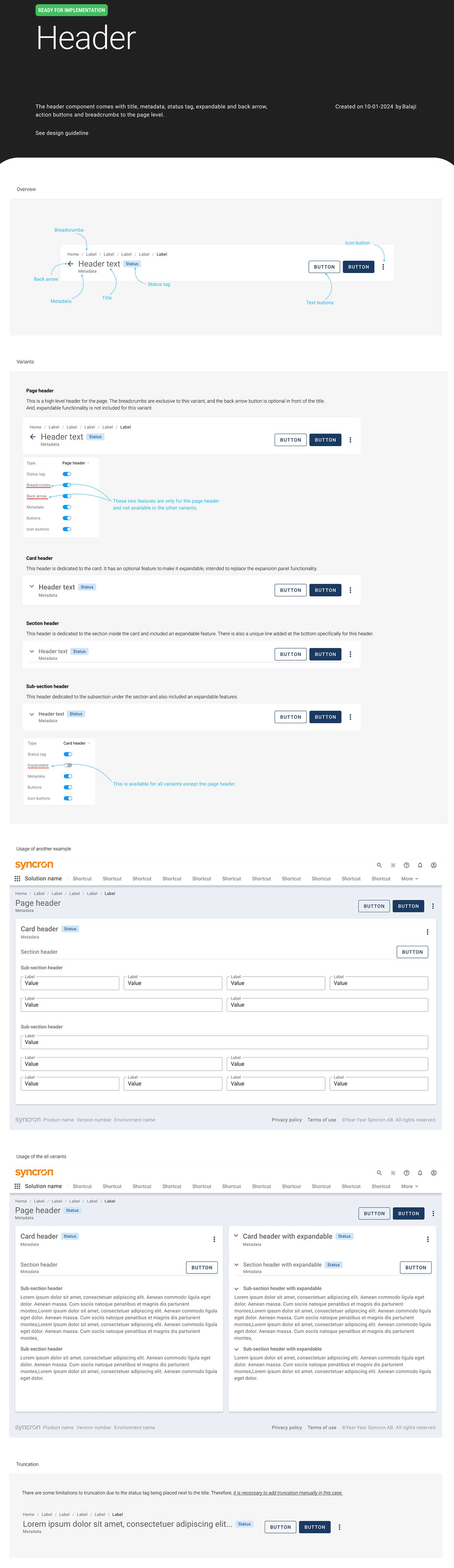This screenshot has height=1568, width=454.
Task: Click help icon in 'Usage of the all variants' top bar
Action: 406,1172
